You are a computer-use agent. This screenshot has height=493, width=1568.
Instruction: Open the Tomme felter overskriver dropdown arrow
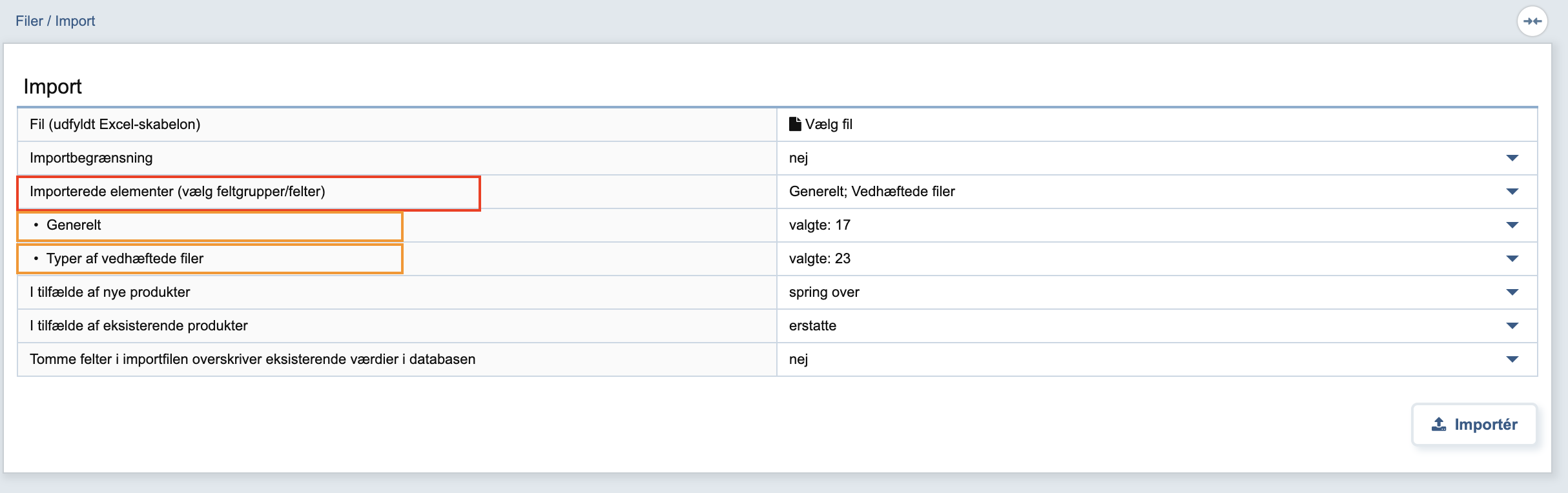[x=1512, y=359]
